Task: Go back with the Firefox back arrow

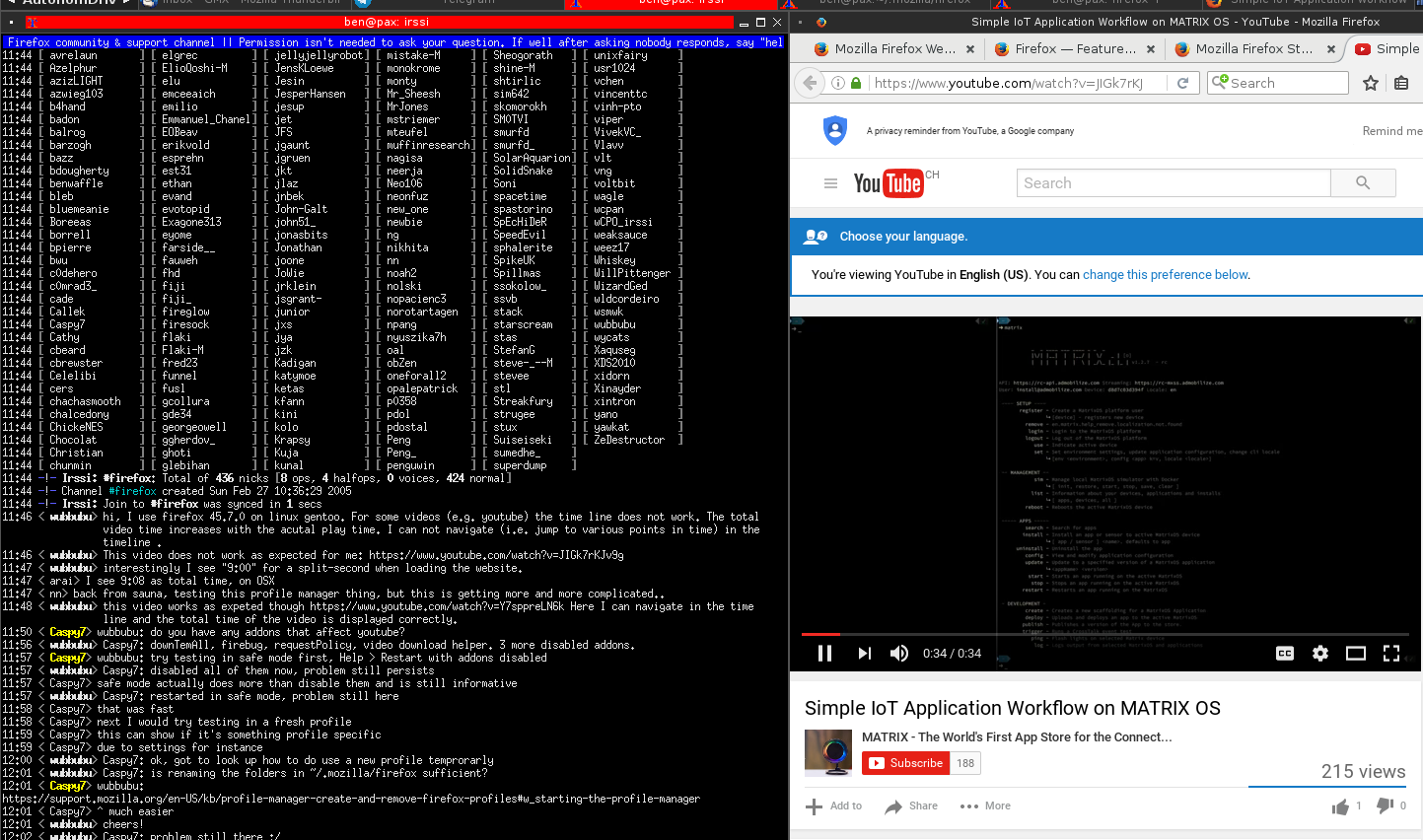Action: tap(811, 83)
